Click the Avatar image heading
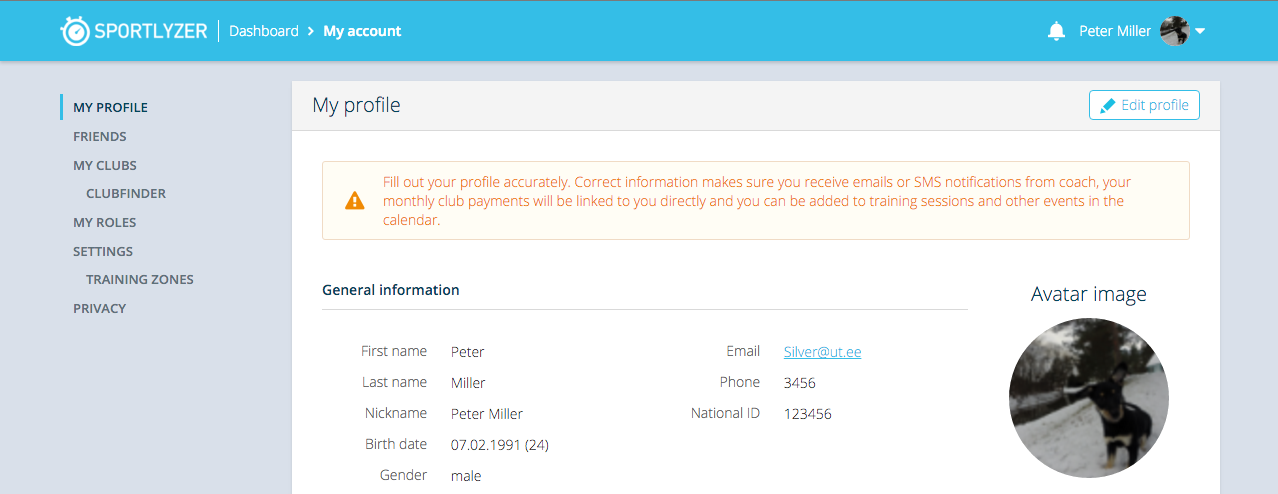Image resolution: width=1278 pixels, height=494 pixels. pos(1089,294)
